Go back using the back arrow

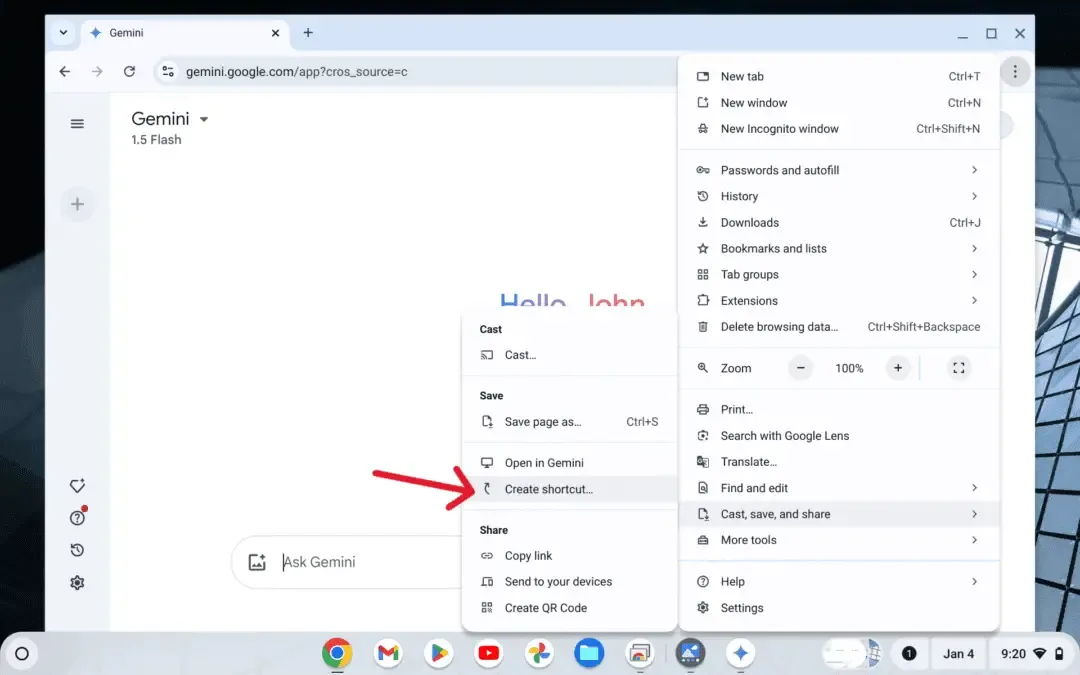click(65, 72)
